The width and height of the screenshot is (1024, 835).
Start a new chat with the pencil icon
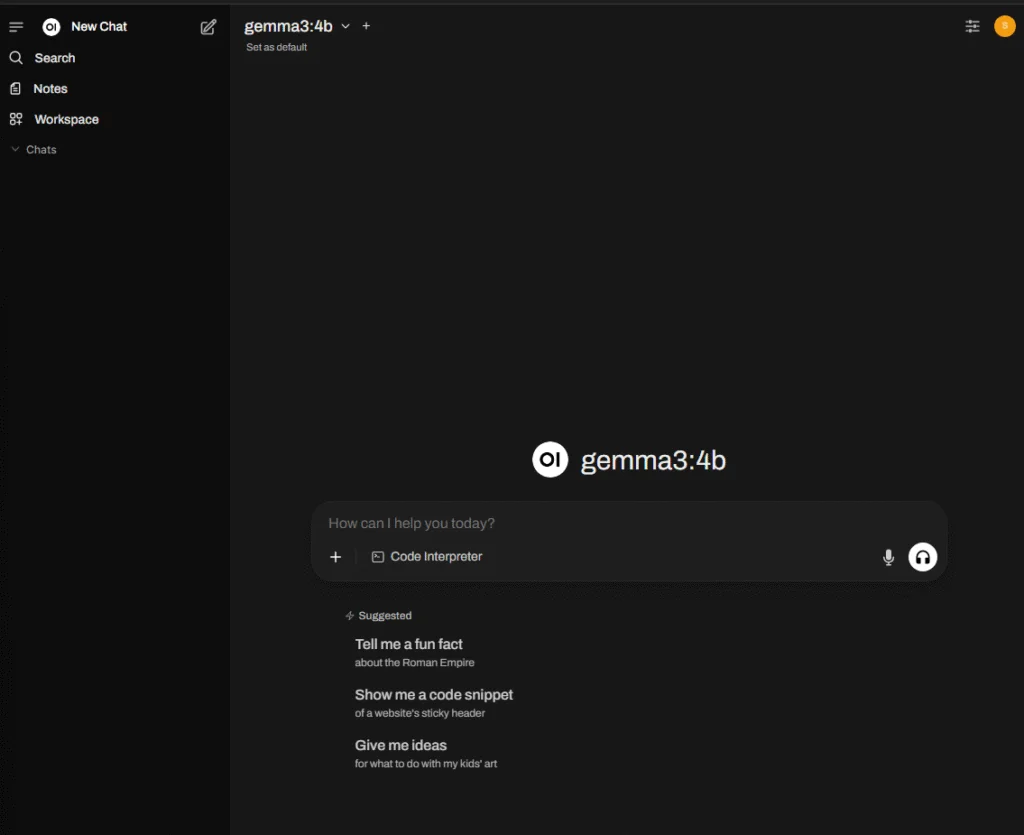tap(208, 27)
